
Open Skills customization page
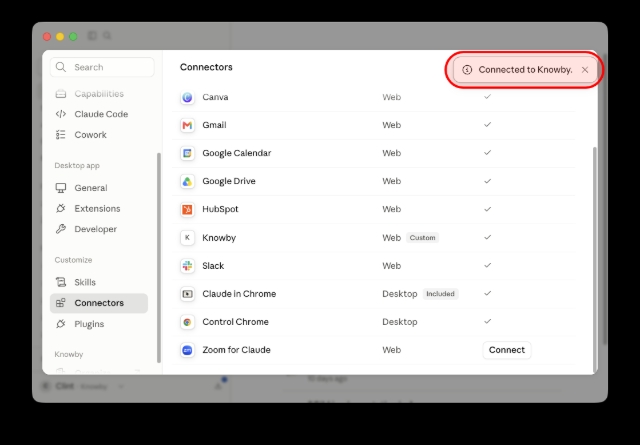click(x=99, y=282)
